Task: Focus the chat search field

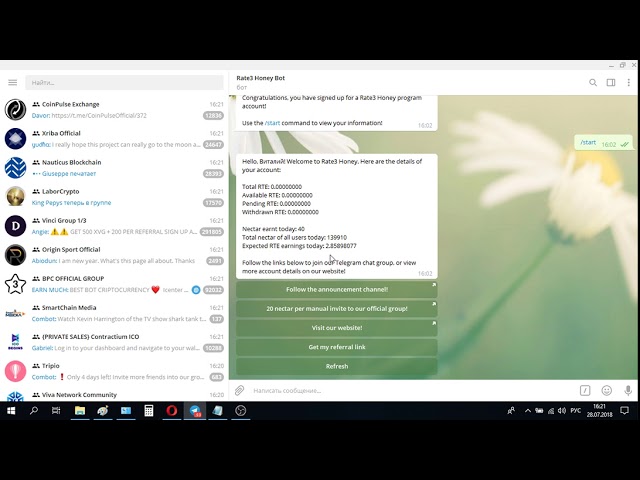Action: 124,82
